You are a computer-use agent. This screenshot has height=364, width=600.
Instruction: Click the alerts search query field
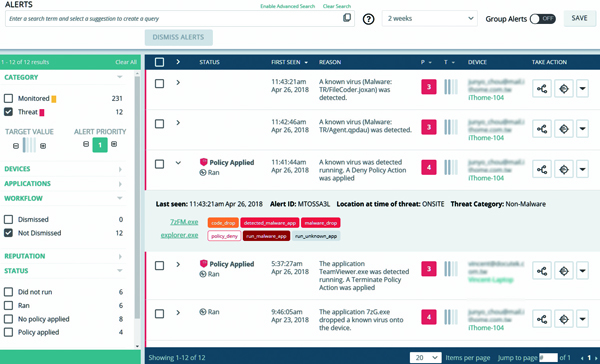tap(174, 18)
